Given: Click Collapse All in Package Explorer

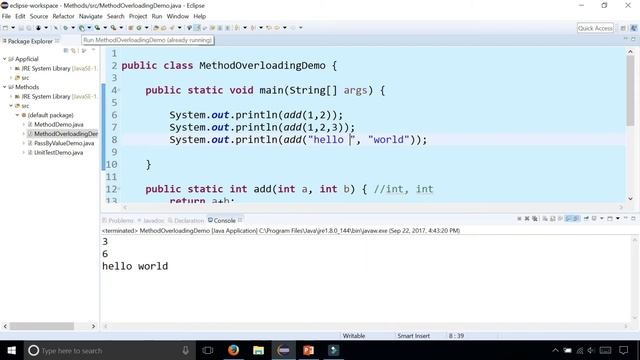Looking at the screenshot, I should (66, 51).
